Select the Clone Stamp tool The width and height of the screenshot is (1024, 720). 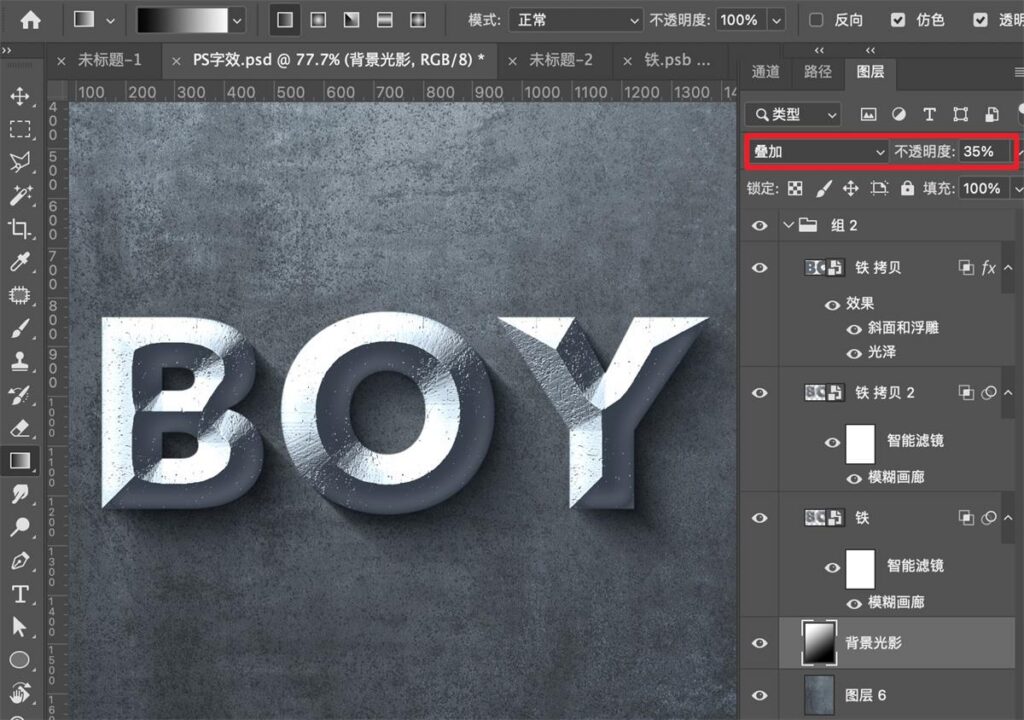coord(20,361)
